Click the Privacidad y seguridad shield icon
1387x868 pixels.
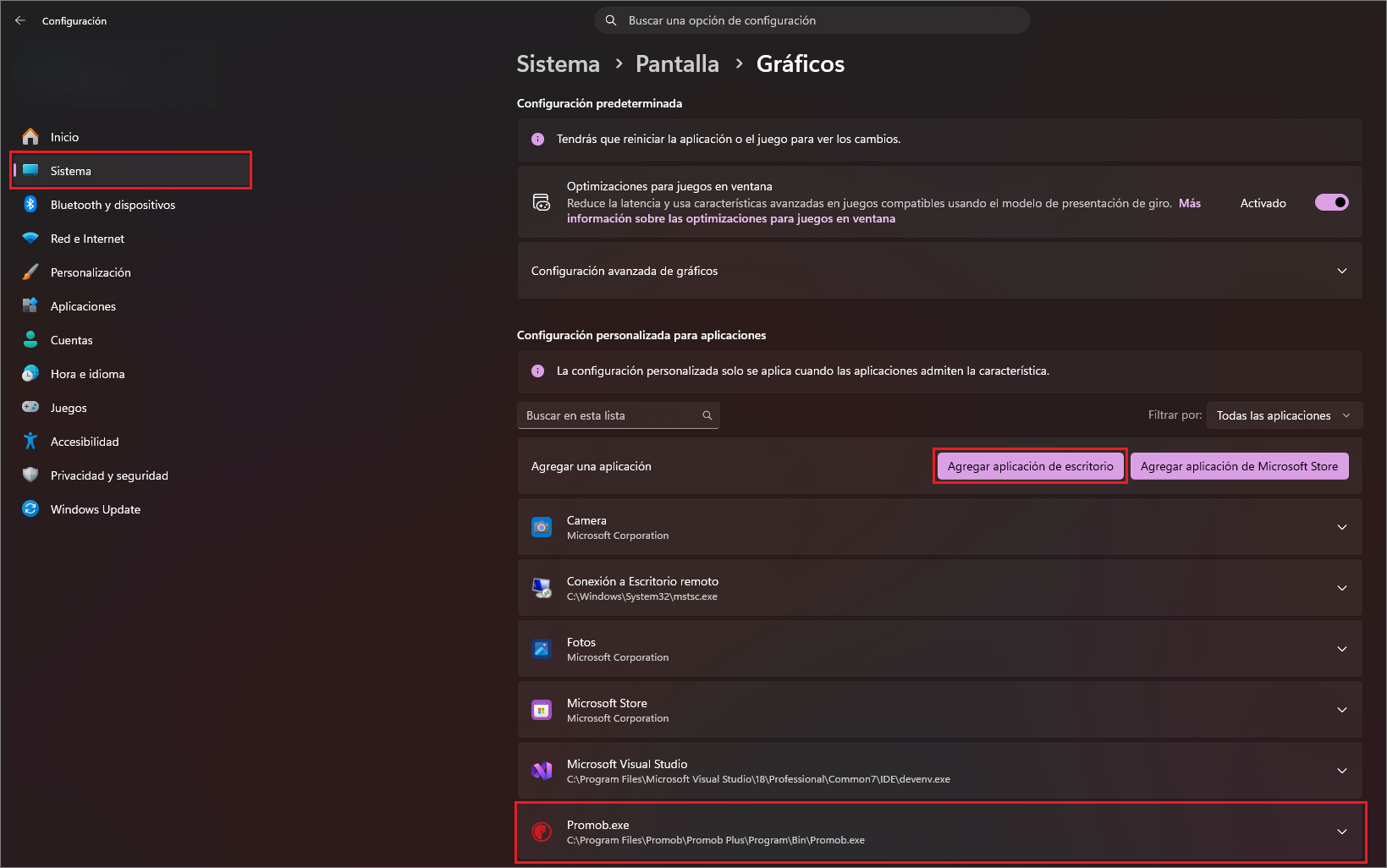(30, 475)
